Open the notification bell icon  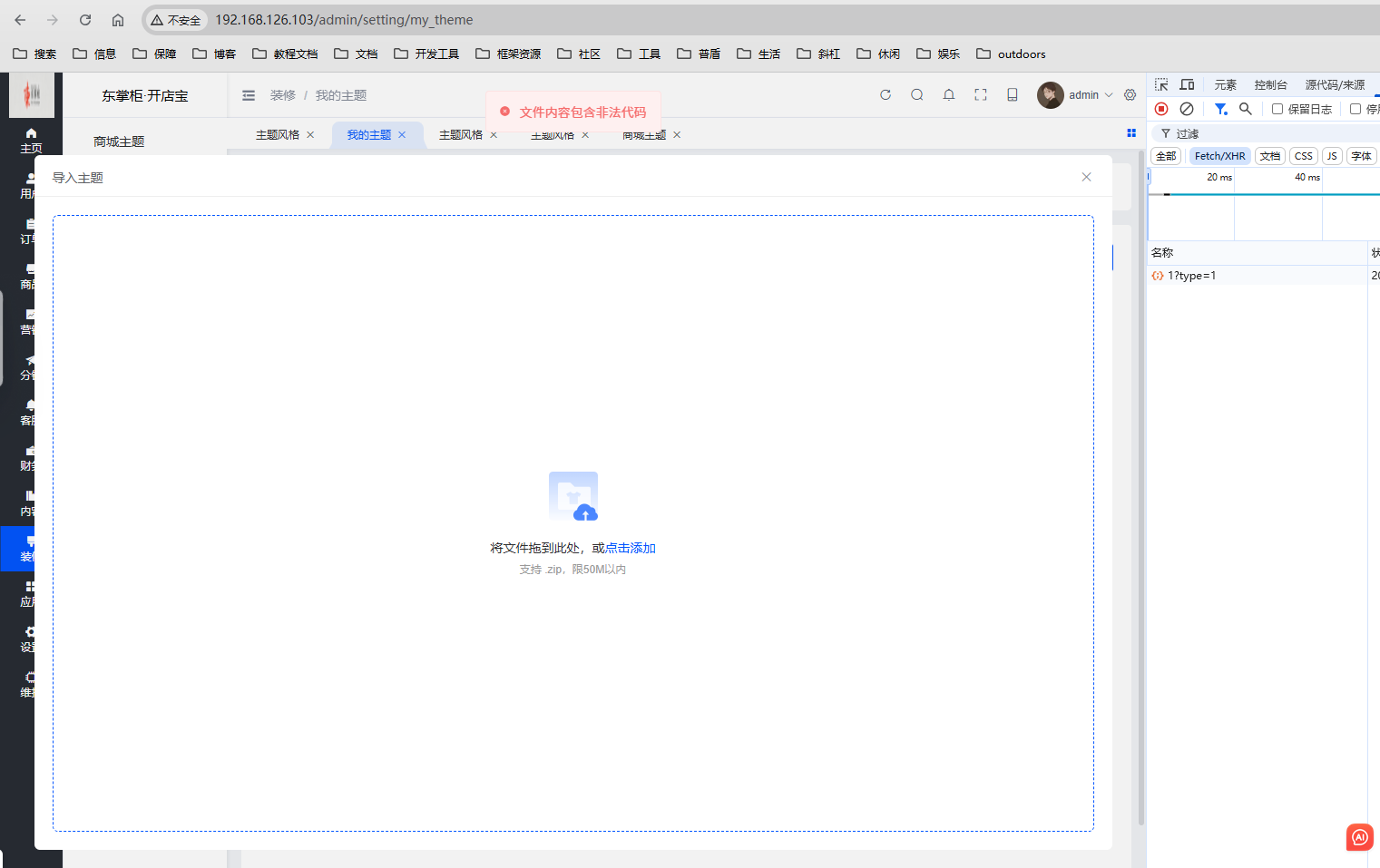(x=949, y=94)
